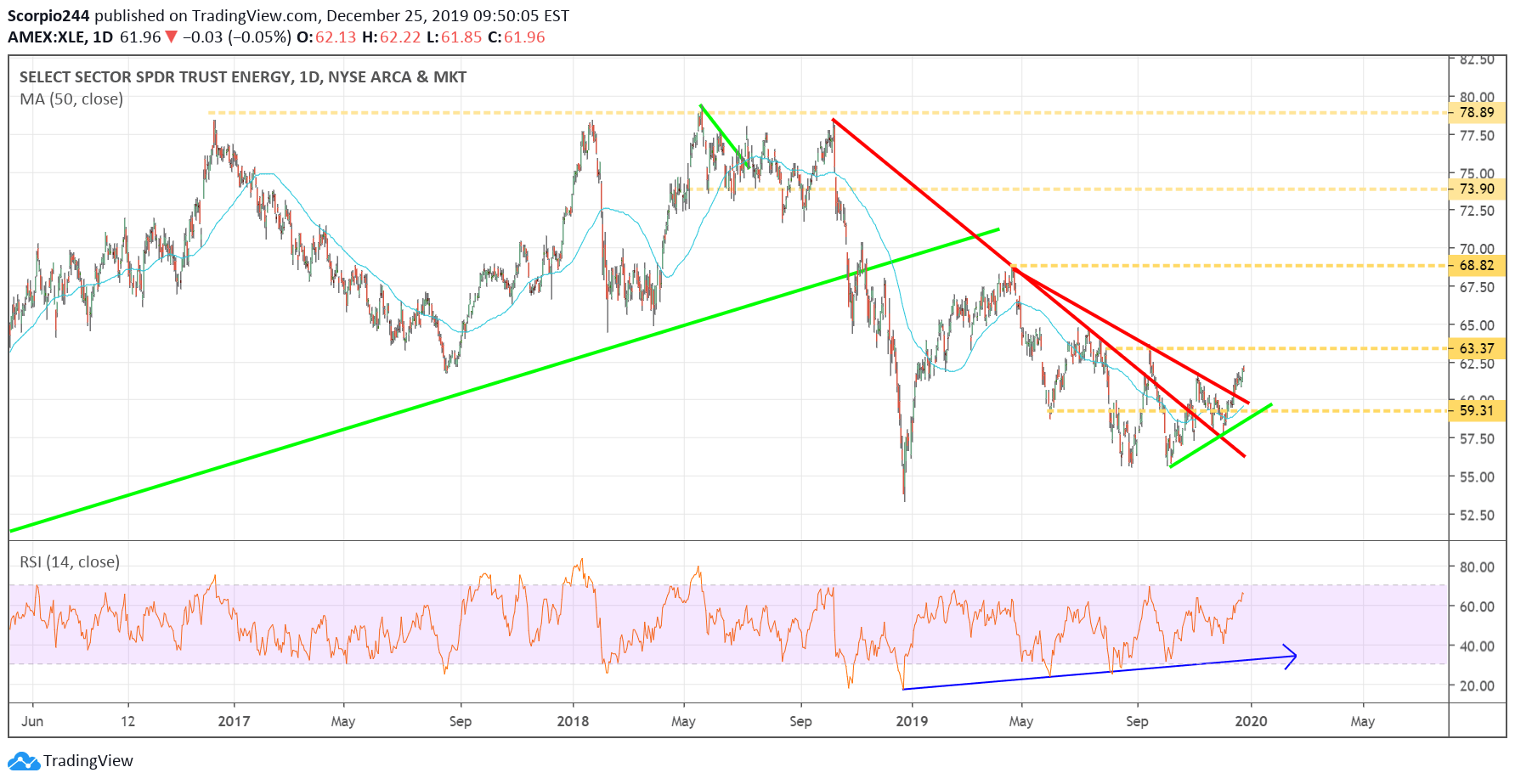Click the TradingView cloud logo icon
This screenshot has width=1515, height=784.
point(24,761)
